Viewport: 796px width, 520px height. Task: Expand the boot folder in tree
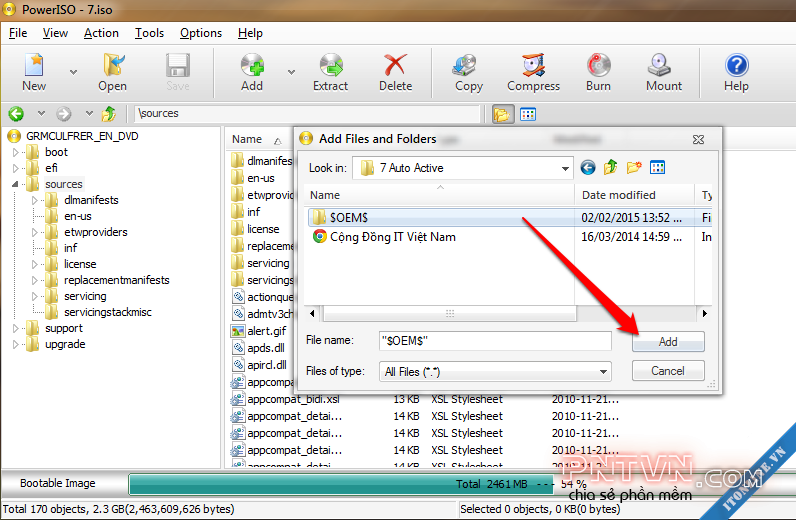click(15, 152)
